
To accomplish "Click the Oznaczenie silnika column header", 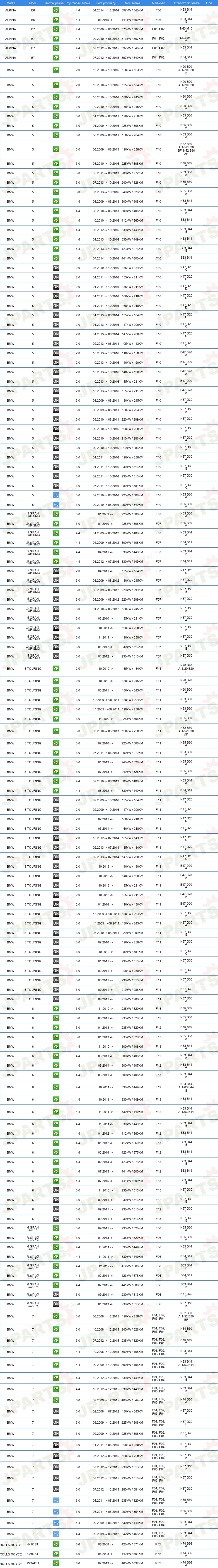I will 186,3.
